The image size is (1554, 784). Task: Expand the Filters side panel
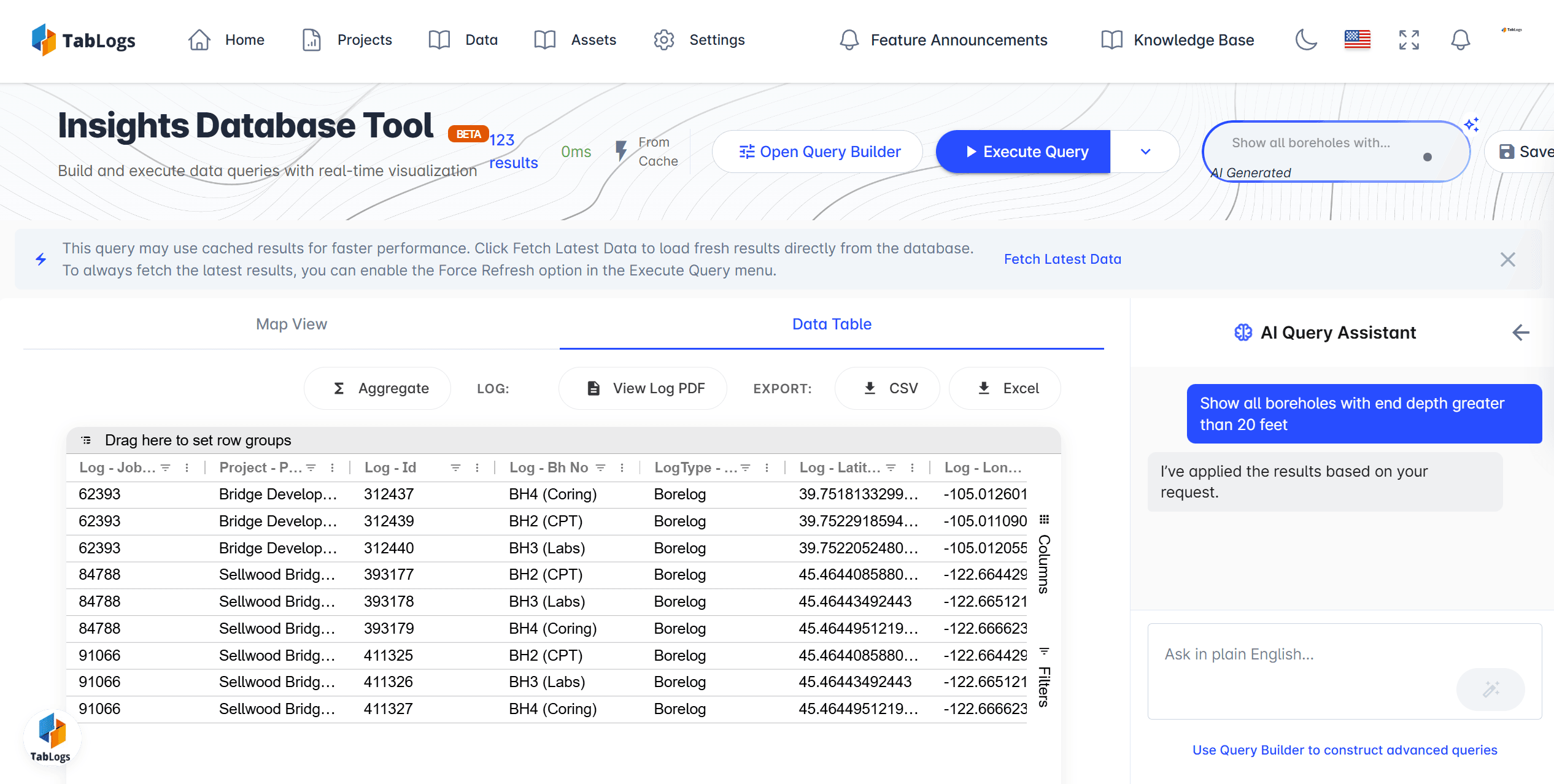pos(1043,678)
